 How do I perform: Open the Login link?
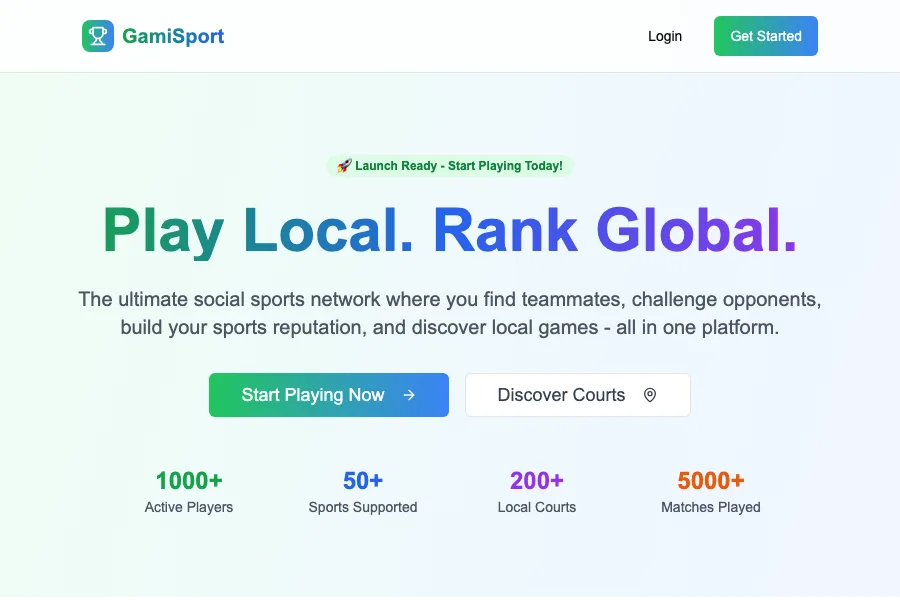pyautogui.click(x=665, y=36)
